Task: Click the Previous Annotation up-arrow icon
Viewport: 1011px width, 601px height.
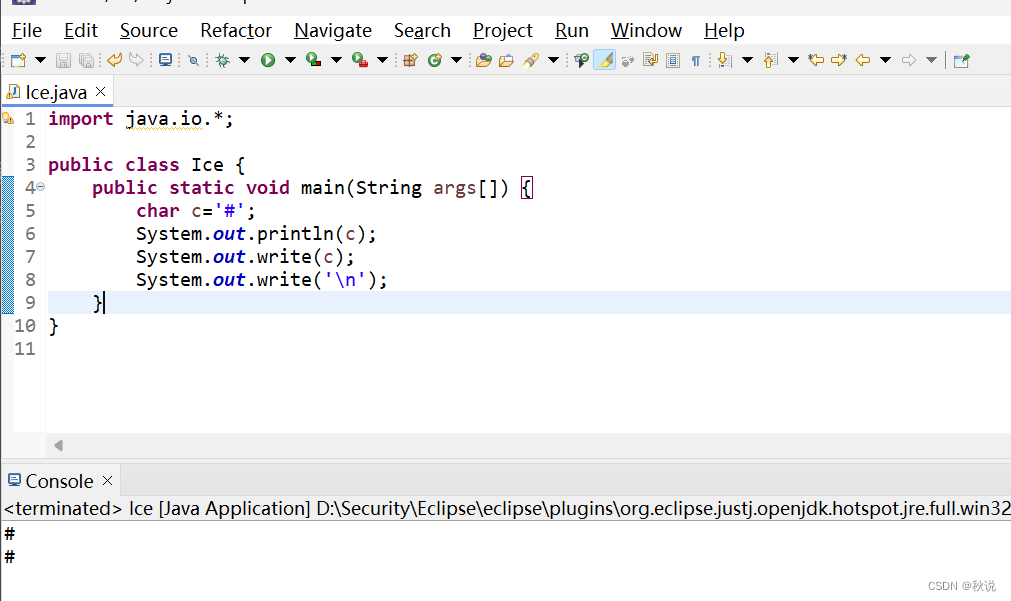Action: point(770,60)
